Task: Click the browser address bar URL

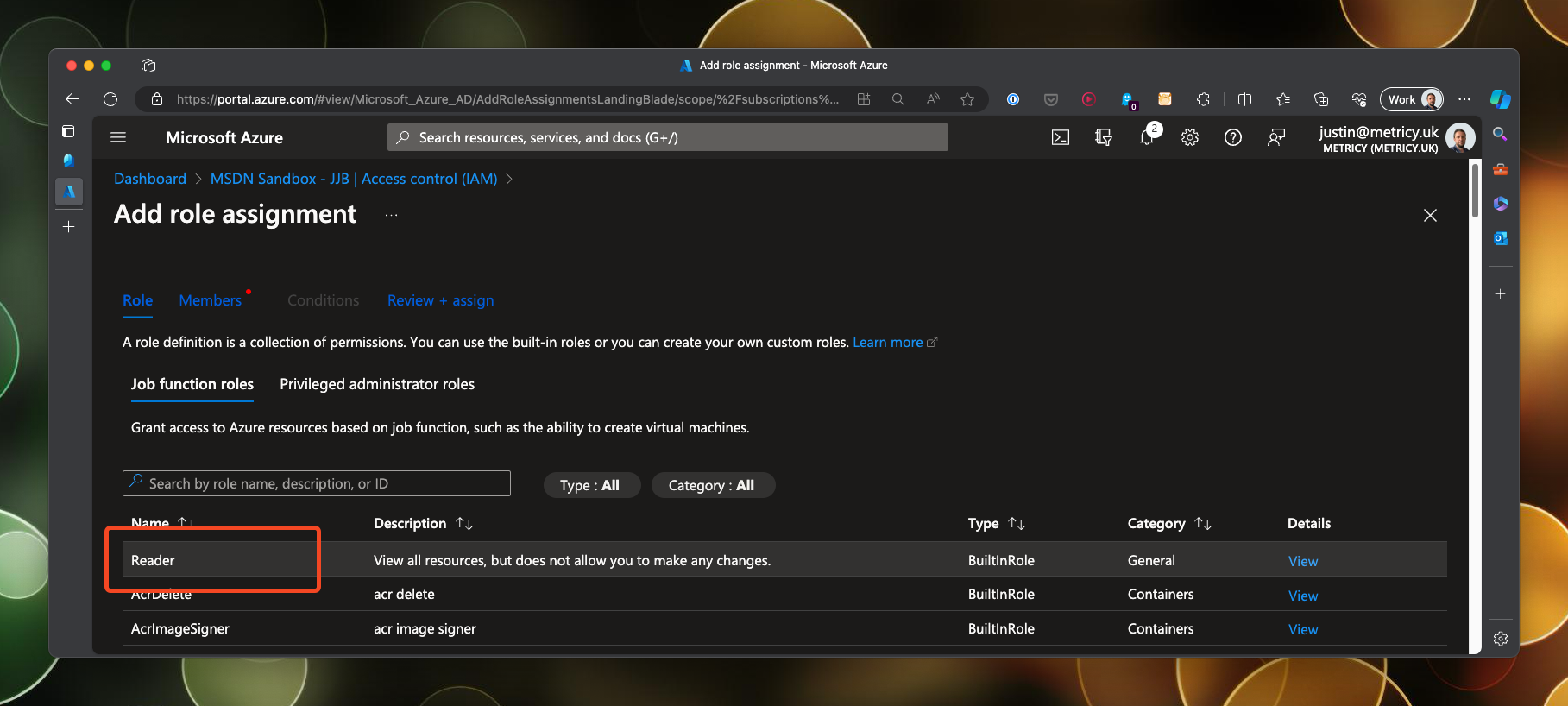Action: tap(507, 99)
